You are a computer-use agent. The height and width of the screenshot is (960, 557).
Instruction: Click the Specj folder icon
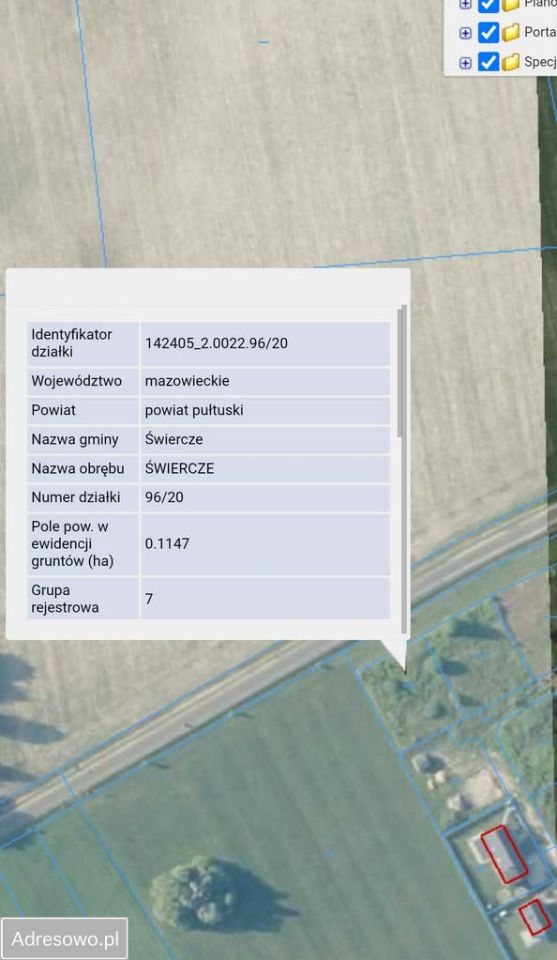[x=510, y=62]
